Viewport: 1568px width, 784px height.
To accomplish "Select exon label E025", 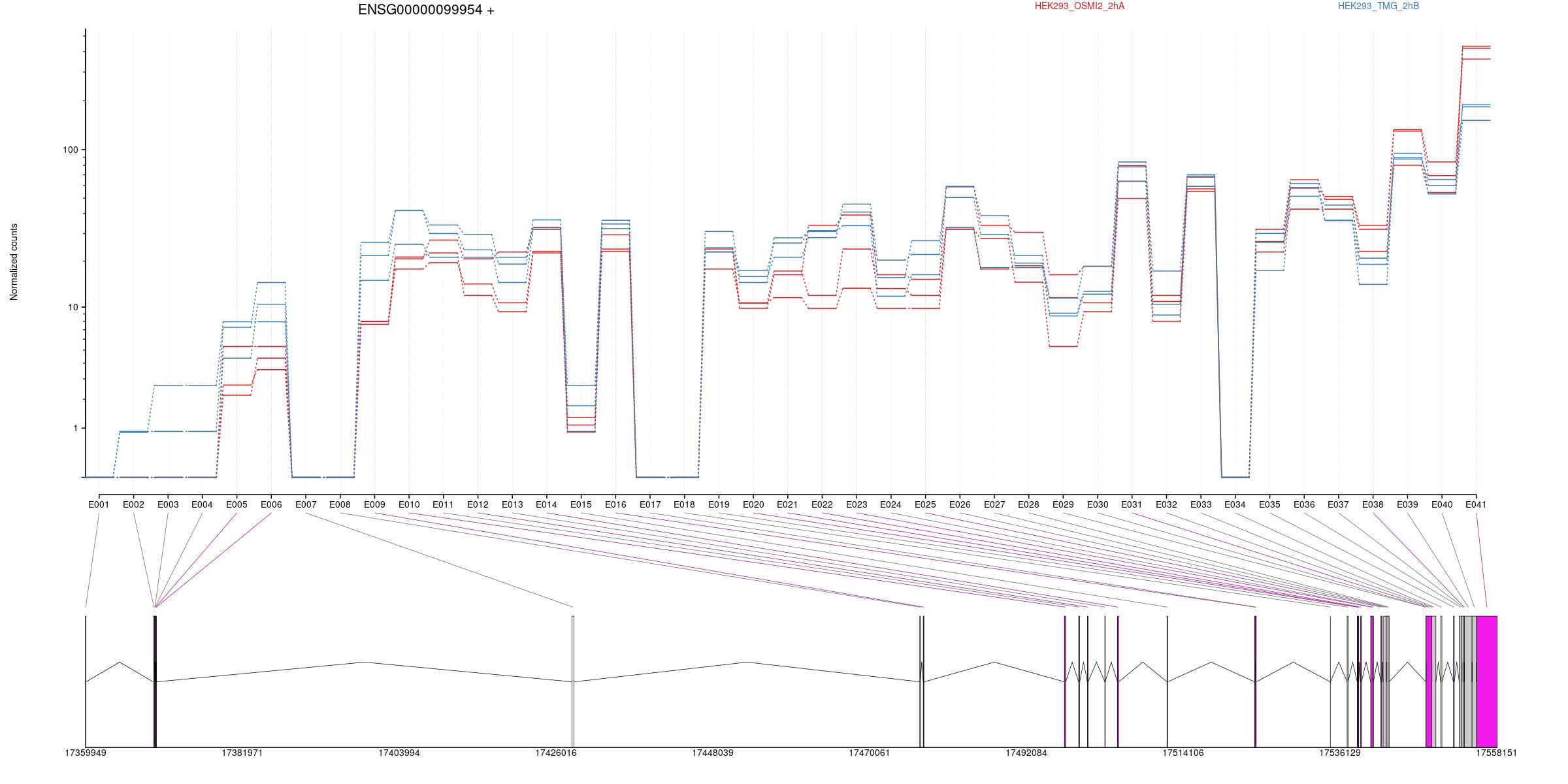I will coord(925,505).
